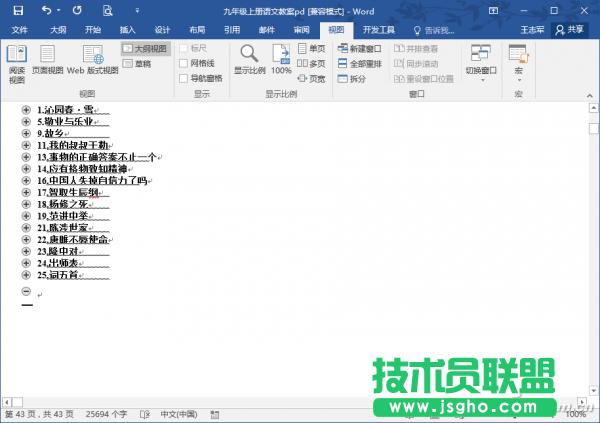
Task: Click the 中文(中国) language indicator in status bar
Action: pos(179,413)
